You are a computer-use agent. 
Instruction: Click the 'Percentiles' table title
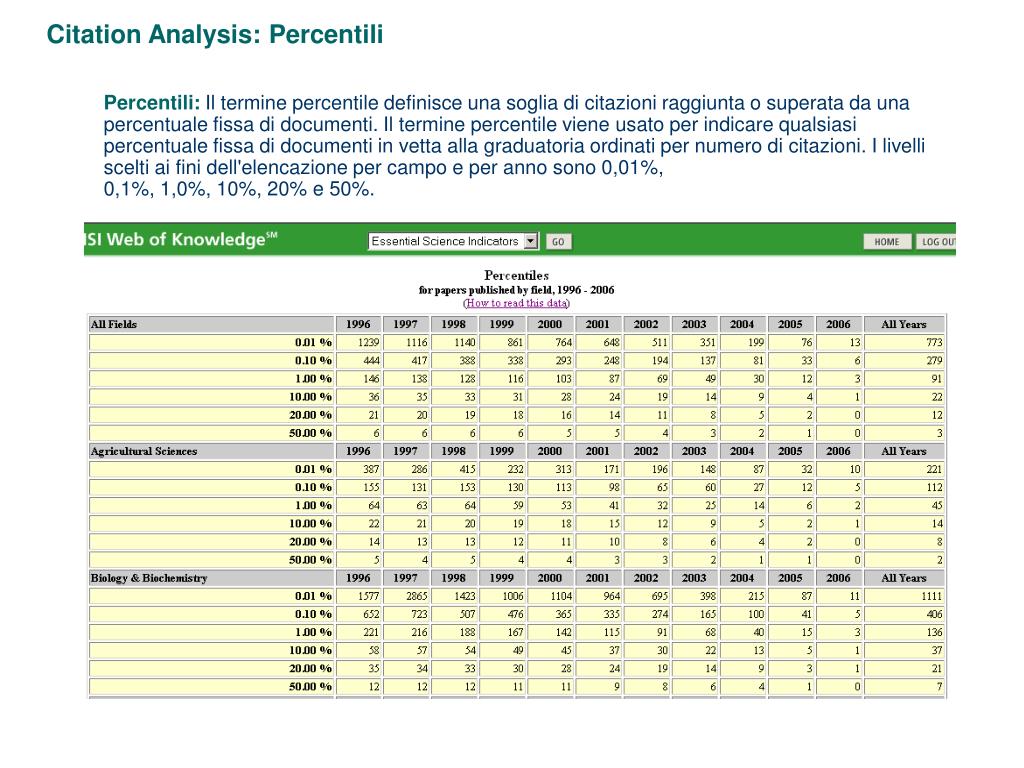coord(516,276)
